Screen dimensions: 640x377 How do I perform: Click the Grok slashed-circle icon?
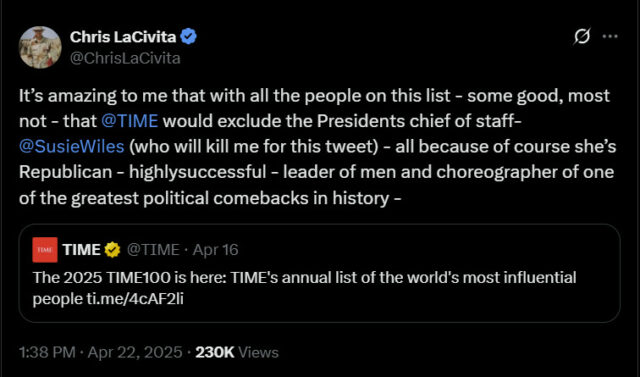point(582,37)
